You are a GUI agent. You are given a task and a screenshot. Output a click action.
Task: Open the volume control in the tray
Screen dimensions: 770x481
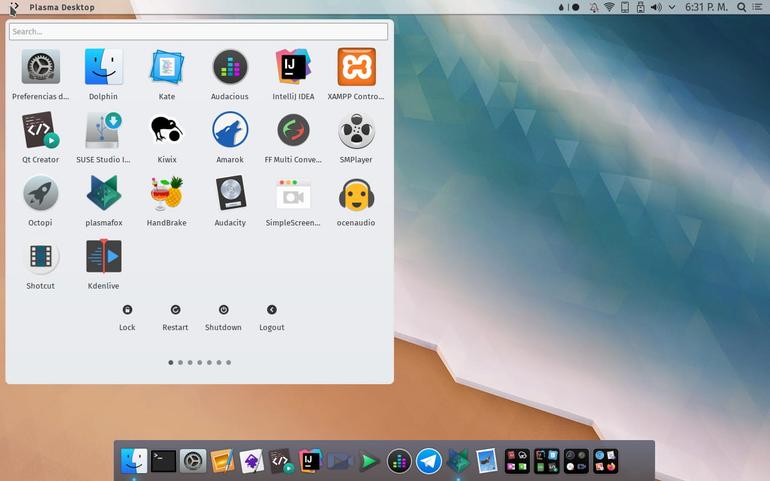tap(656, 7)
